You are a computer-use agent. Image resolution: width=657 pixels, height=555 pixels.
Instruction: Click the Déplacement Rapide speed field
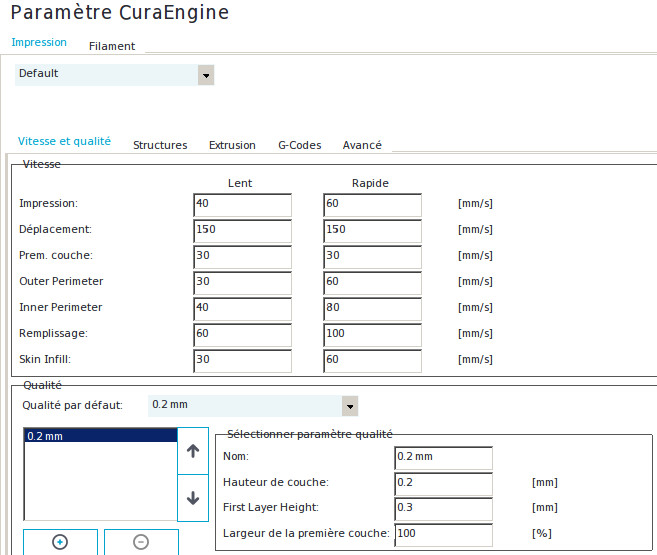coord(372,231)
